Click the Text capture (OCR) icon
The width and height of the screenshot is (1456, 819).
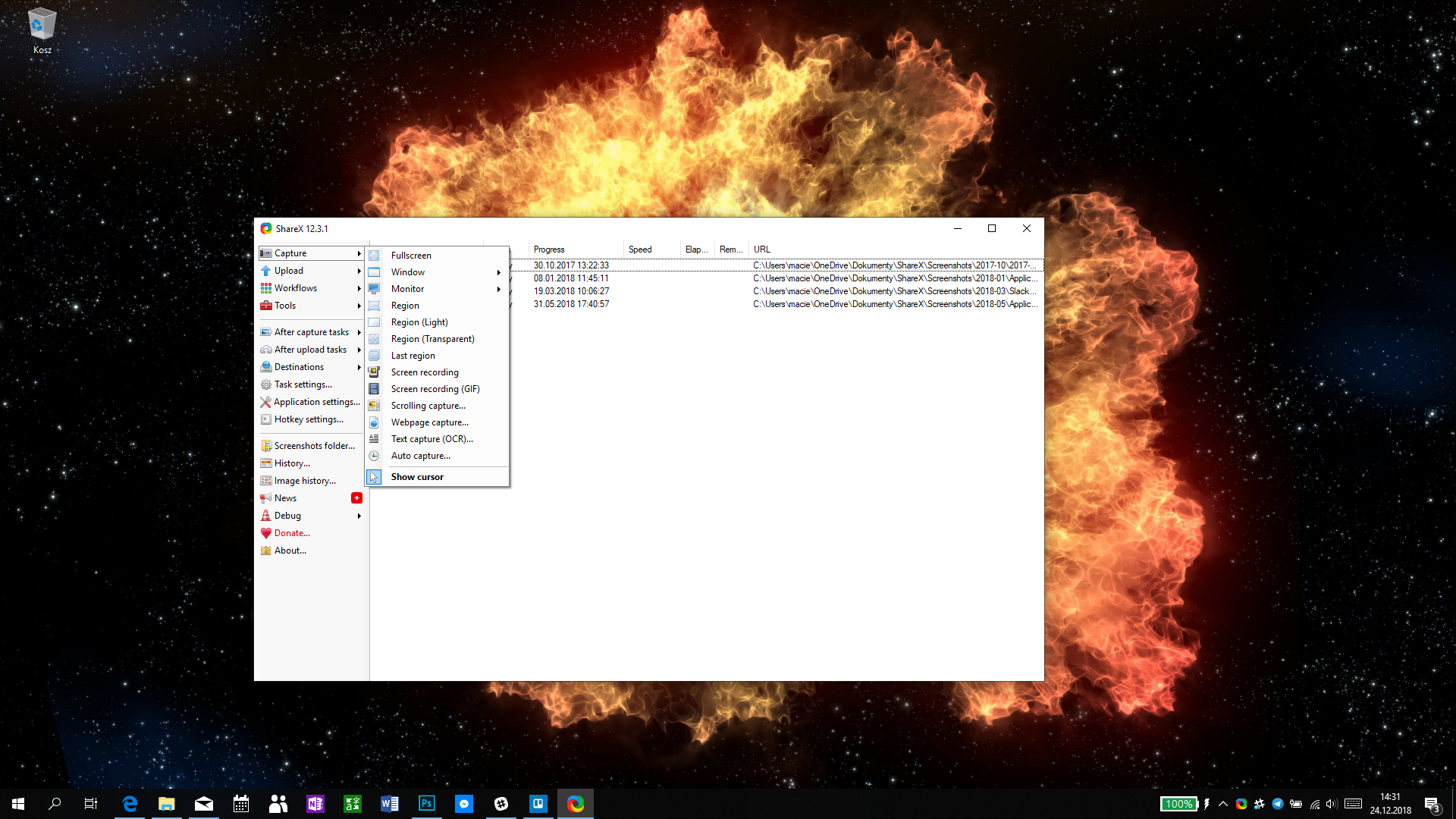(x=374, y=439)
